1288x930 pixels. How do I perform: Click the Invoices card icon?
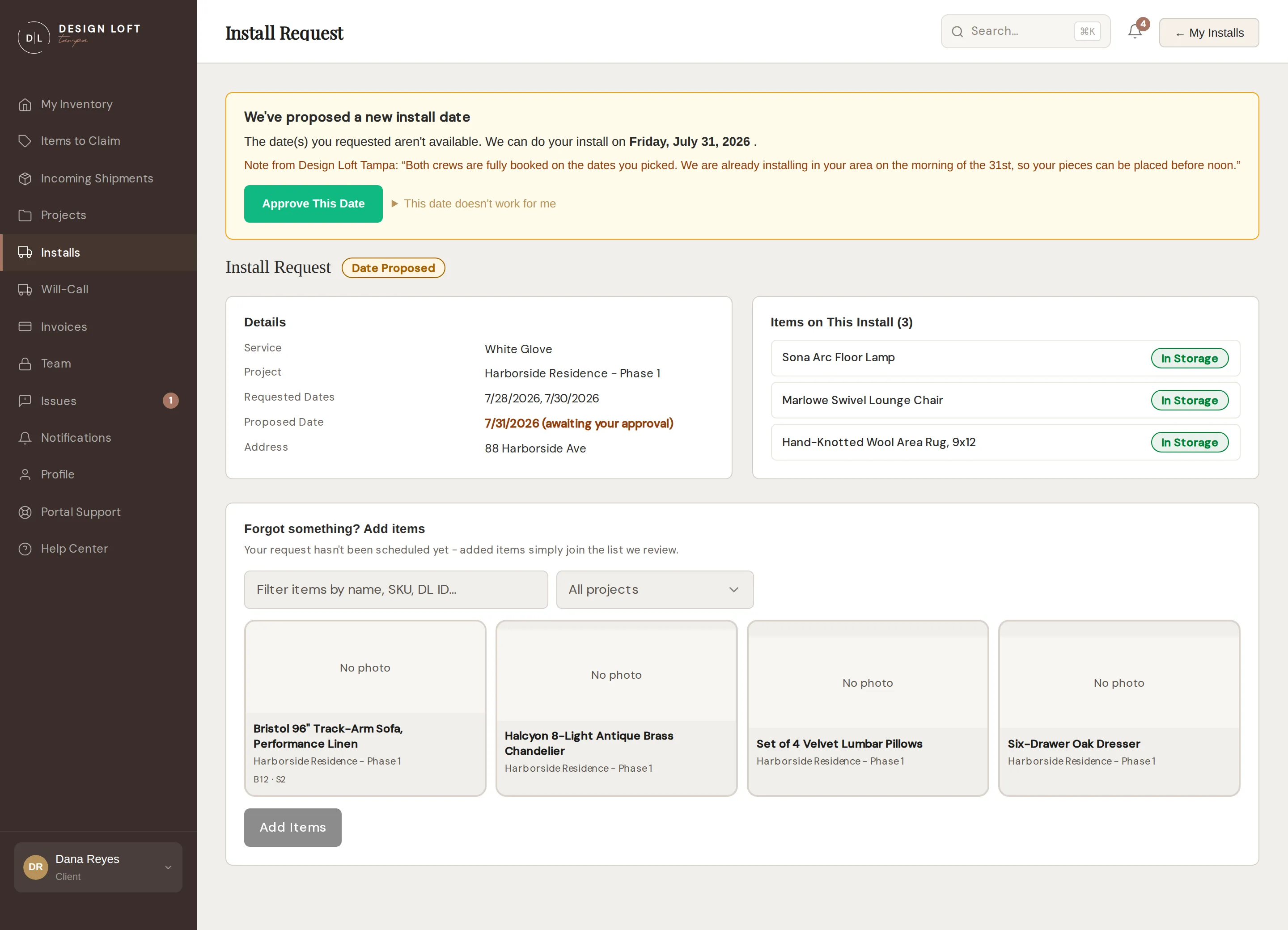point(25,326)
